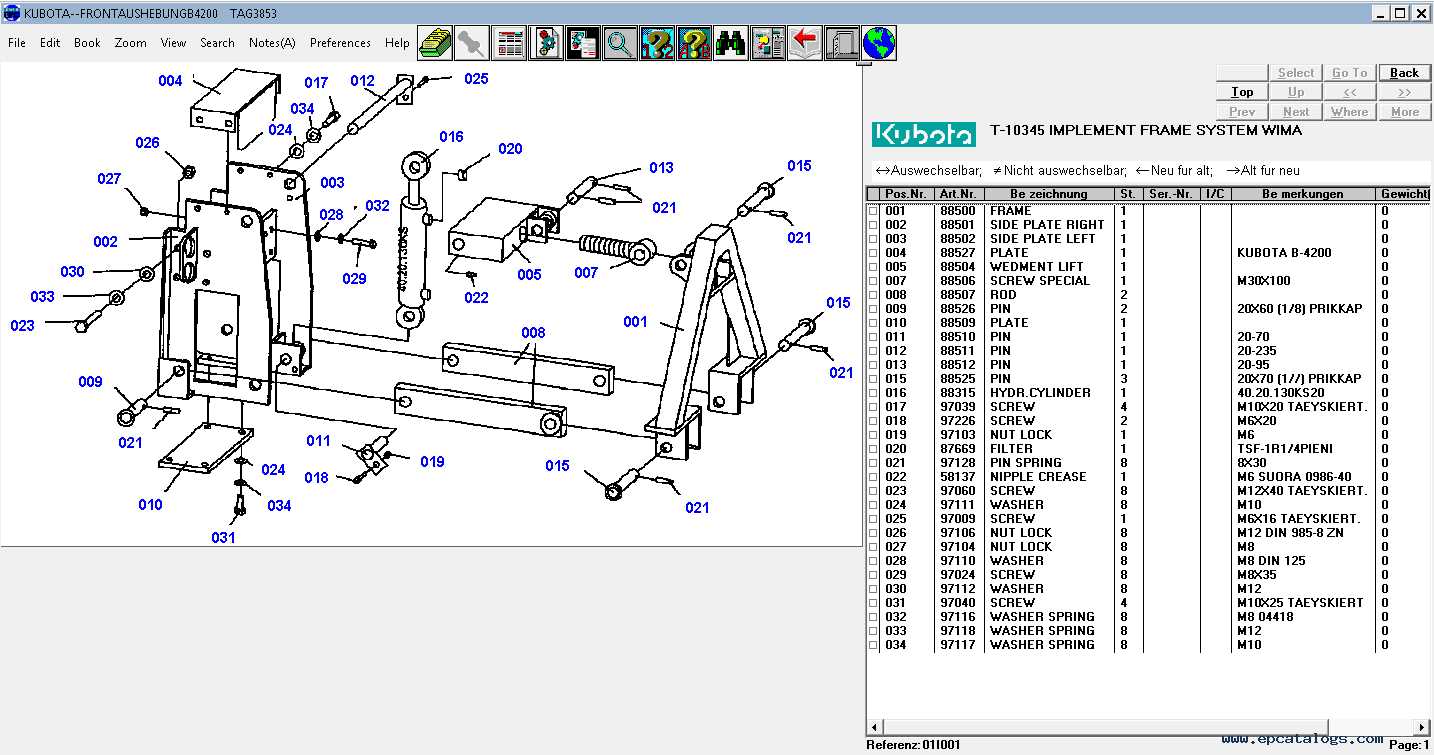Open the Edit menu
This screenshot has height=755, width=1434.
point(50,43)
